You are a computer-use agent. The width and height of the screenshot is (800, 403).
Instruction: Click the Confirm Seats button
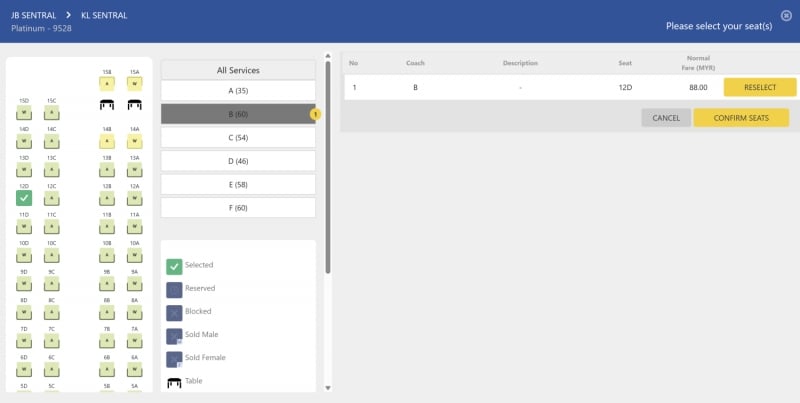coord(741,118)
